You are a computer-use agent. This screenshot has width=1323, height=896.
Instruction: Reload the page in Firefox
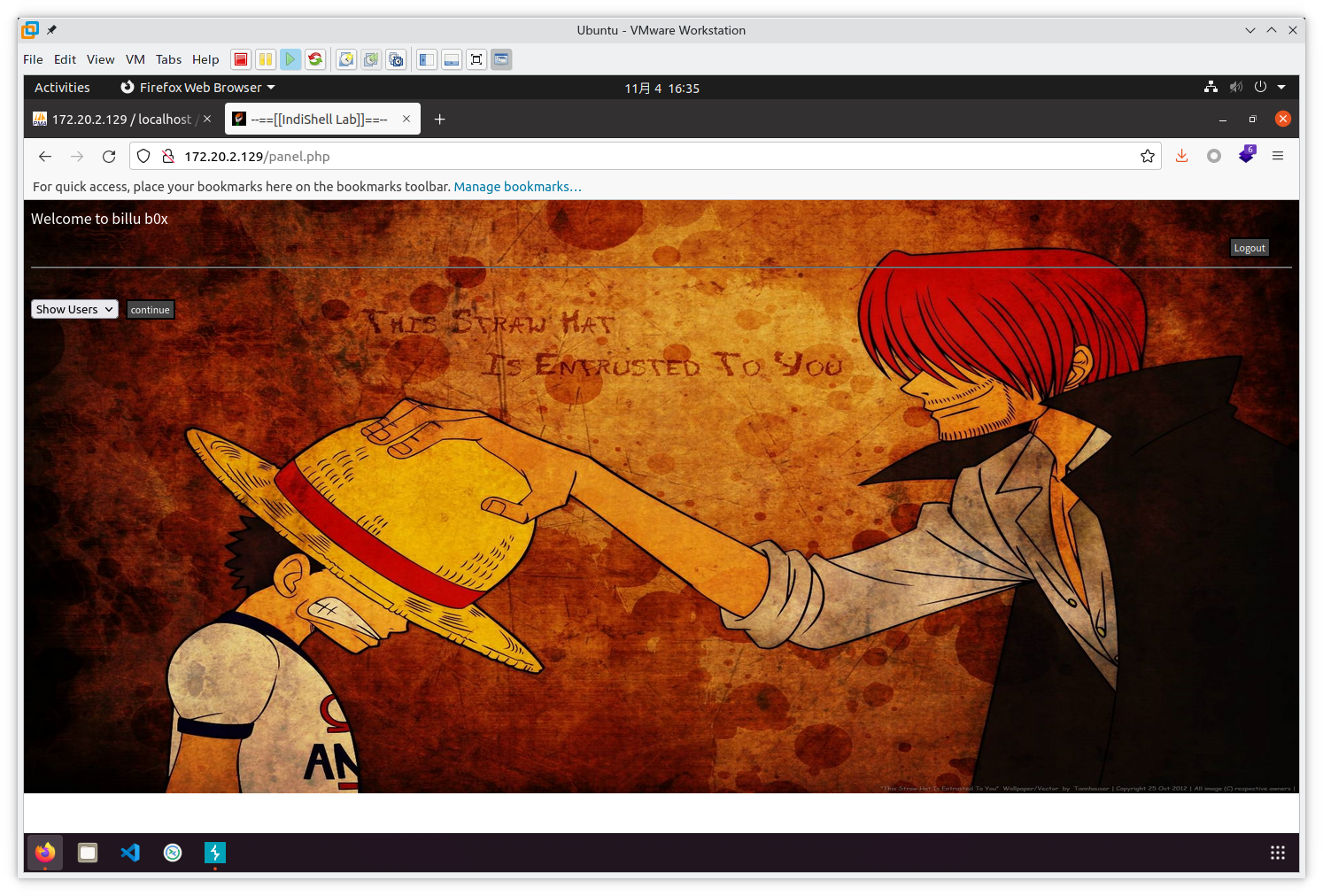point(109,157)
